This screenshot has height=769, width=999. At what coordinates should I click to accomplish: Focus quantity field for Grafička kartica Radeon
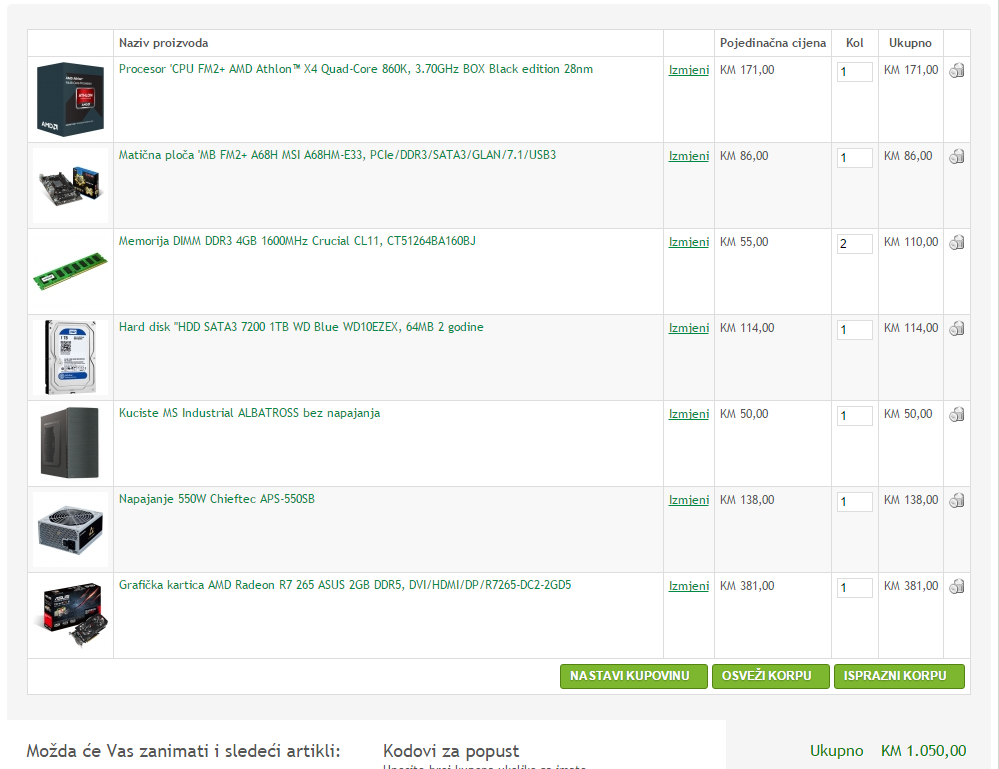[x=854, y=587]
